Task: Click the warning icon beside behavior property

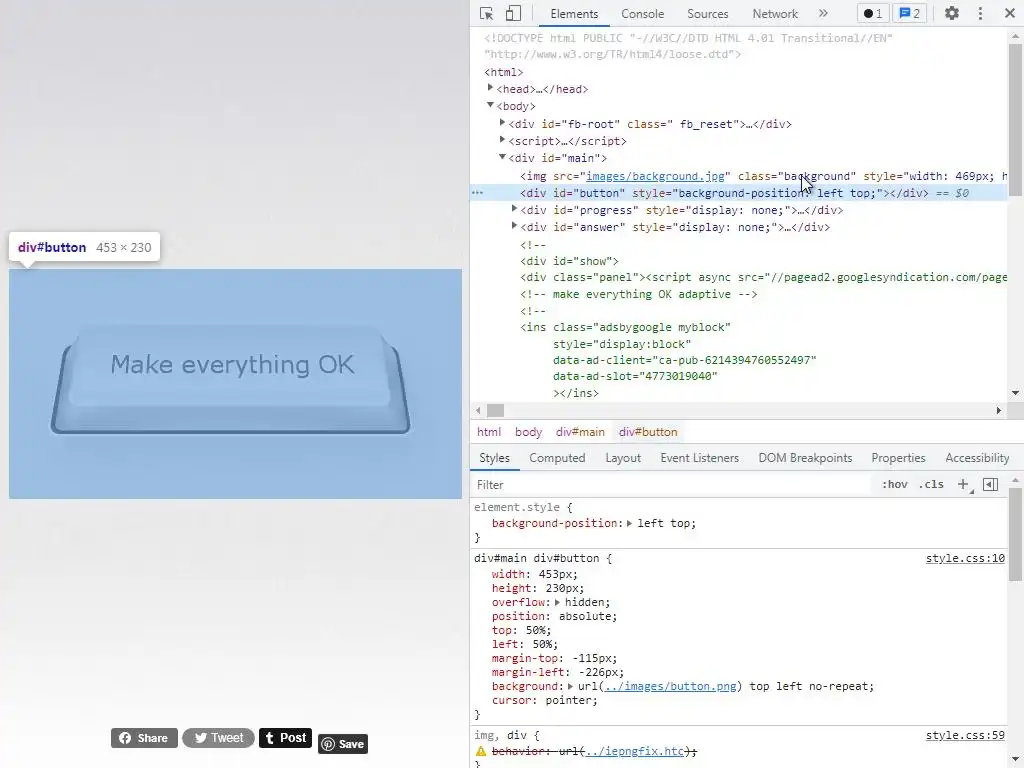Action: (481, 751)
